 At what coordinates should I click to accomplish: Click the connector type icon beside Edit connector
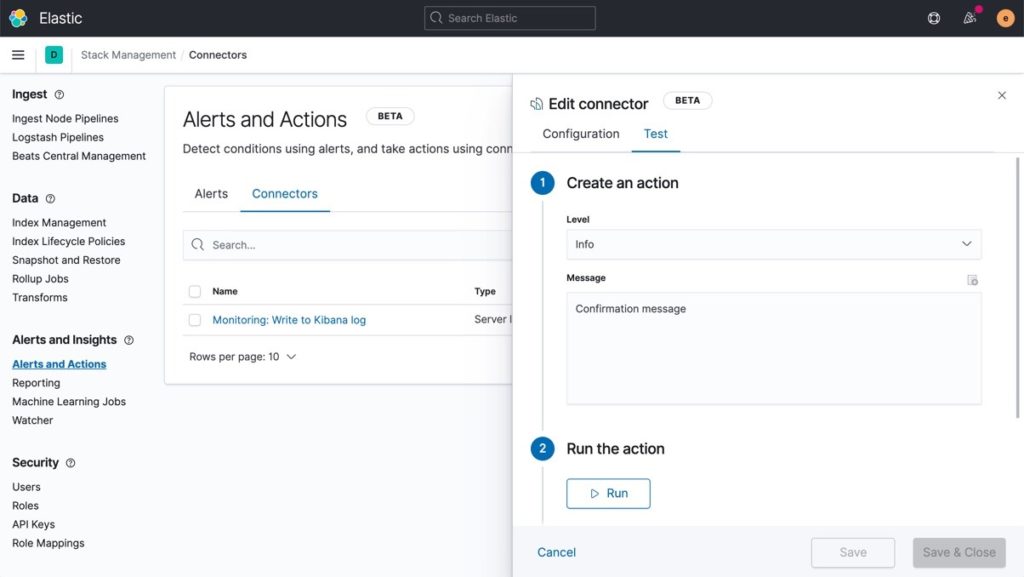[536, 104]
